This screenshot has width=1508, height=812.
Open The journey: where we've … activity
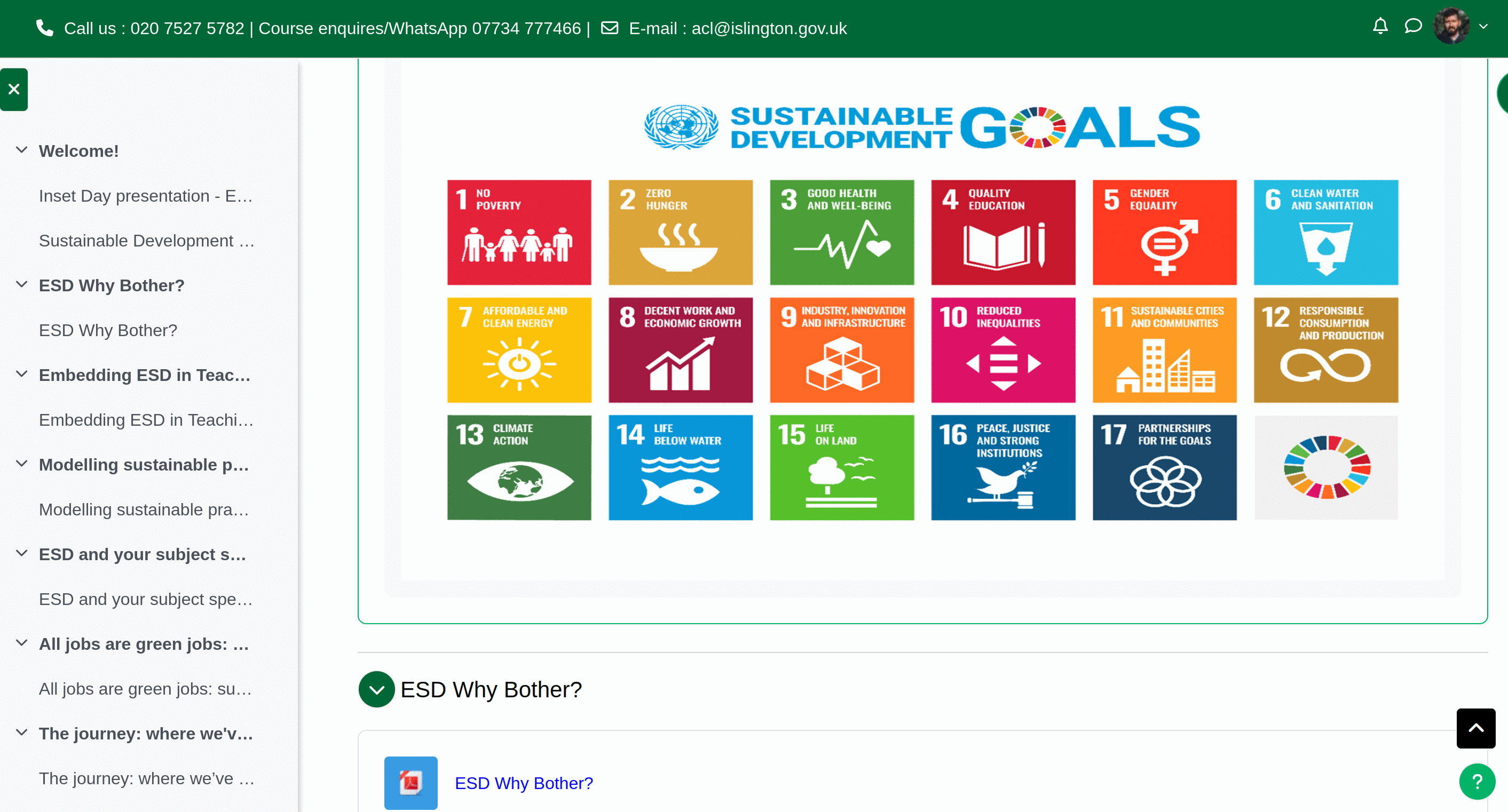pyautogui.click(x=146, y=778)
